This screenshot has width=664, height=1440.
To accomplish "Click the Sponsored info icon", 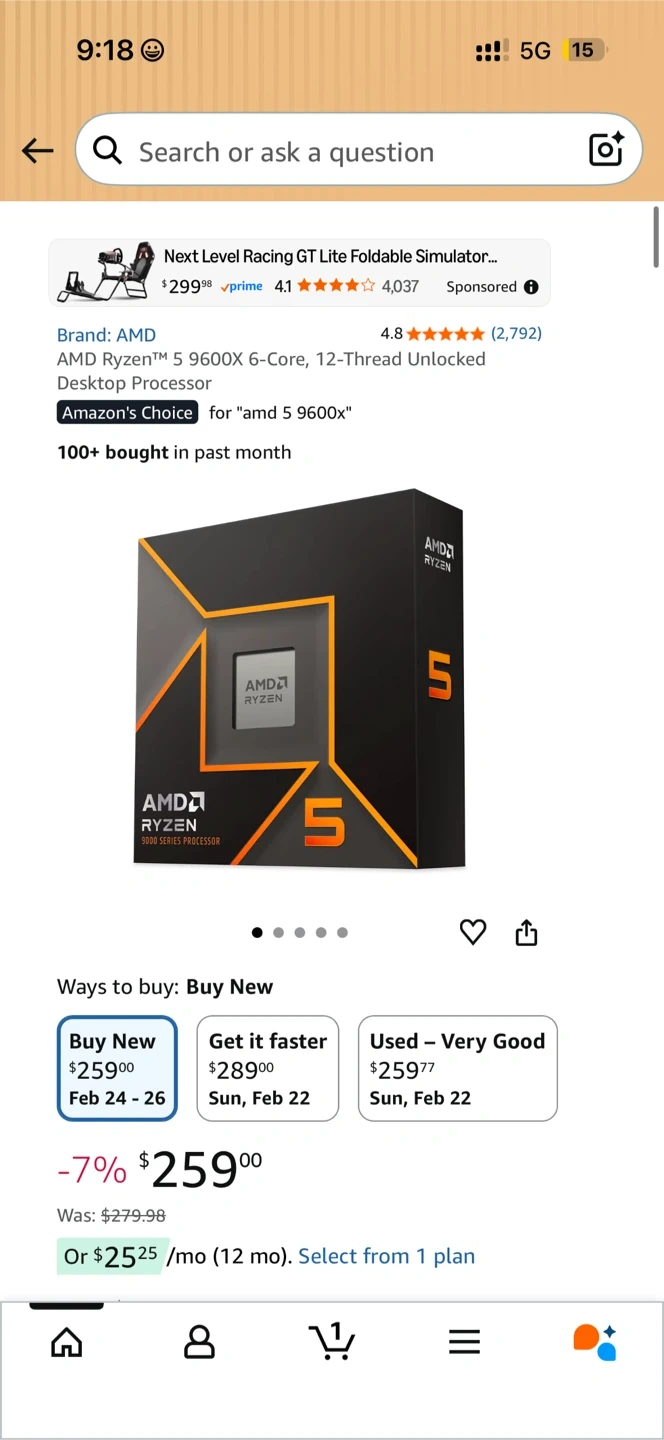I will click(531, 287).
